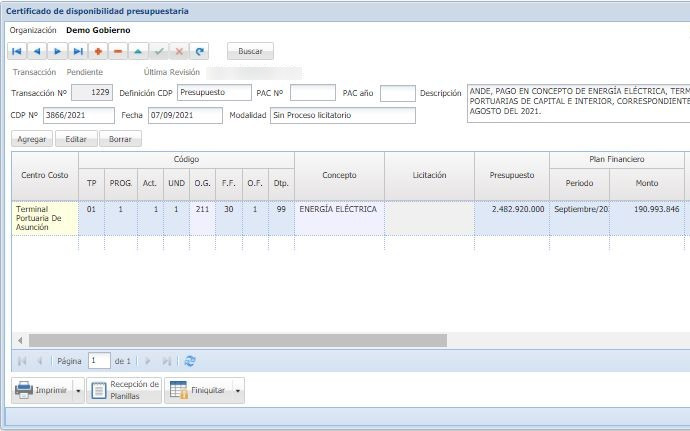Expand the Finiquitar dropdown arrow
The height and width of the screenshot is (431, 690).
pyautogui.click(x=238, y=390)
